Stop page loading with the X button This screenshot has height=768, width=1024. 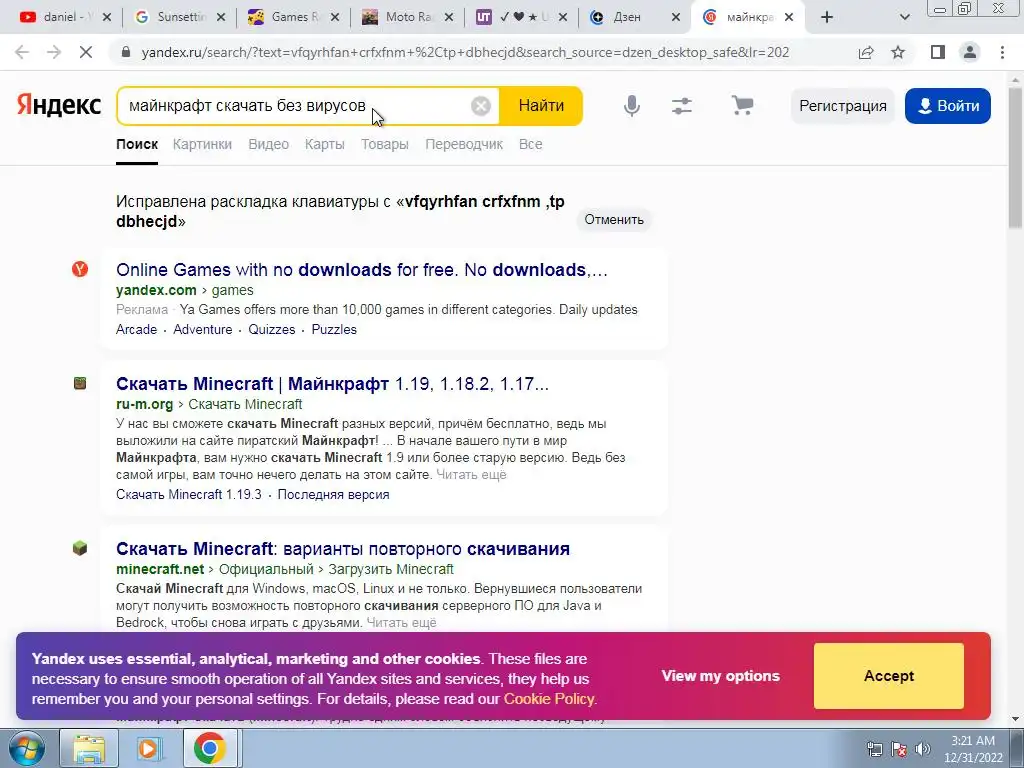[86, 52]
